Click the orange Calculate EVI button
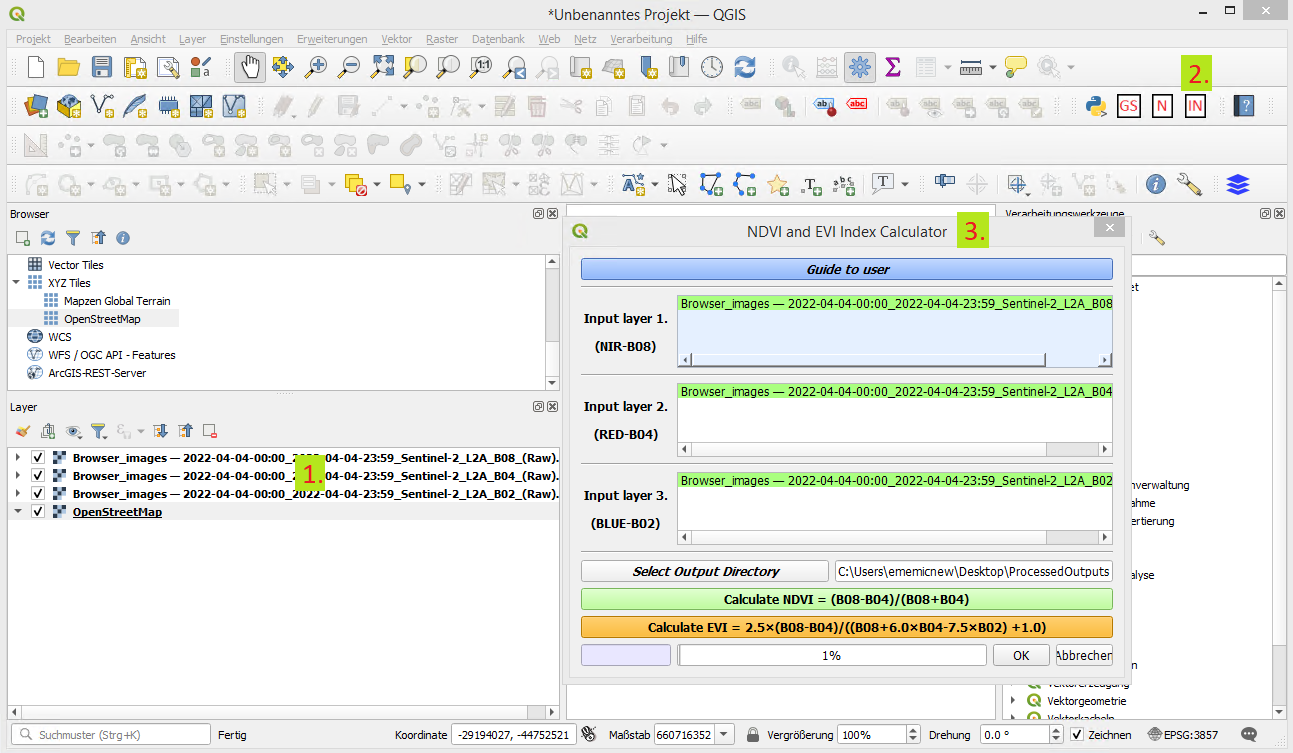Image resolution: width=1293 pixels, height=753 pixels. click(847, 627)
